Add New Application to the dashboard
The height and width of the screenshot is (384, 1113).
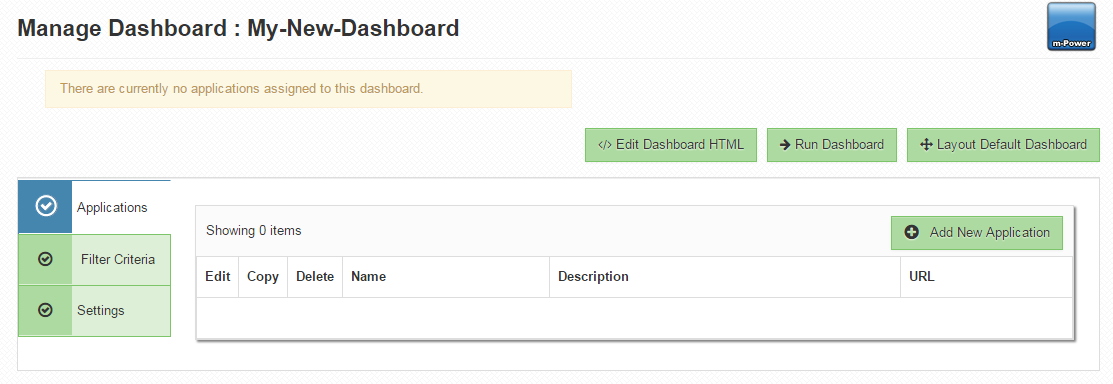click(977, 233)
